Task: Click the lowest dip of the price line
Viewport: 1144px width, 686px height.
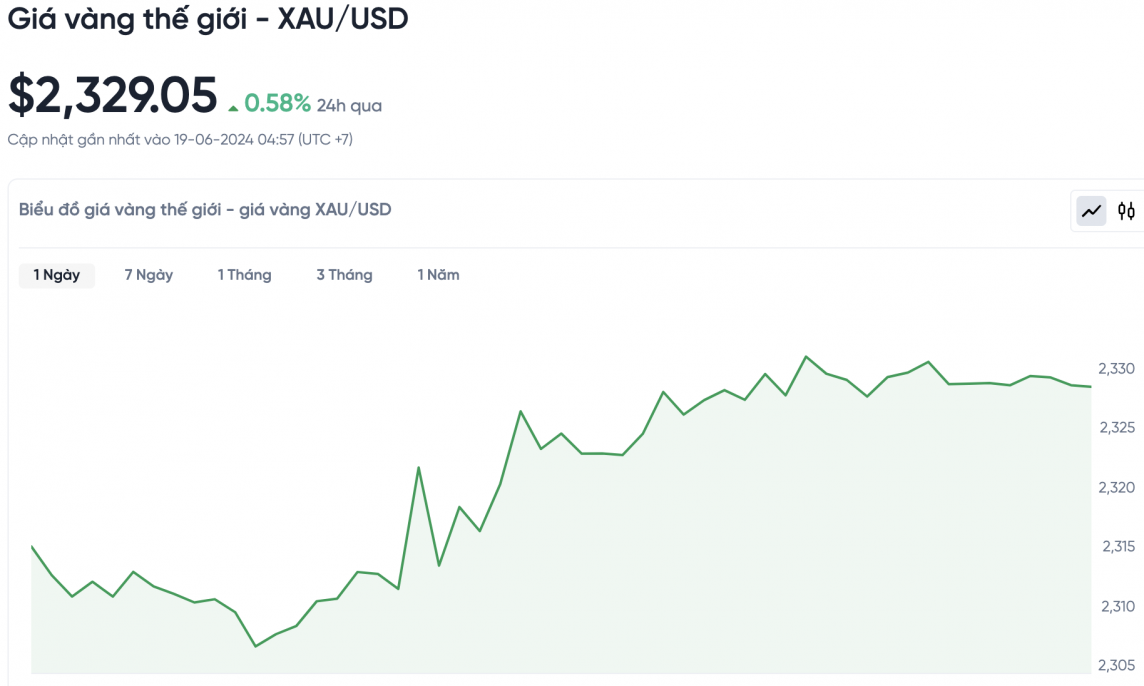Action: point(256,646)
